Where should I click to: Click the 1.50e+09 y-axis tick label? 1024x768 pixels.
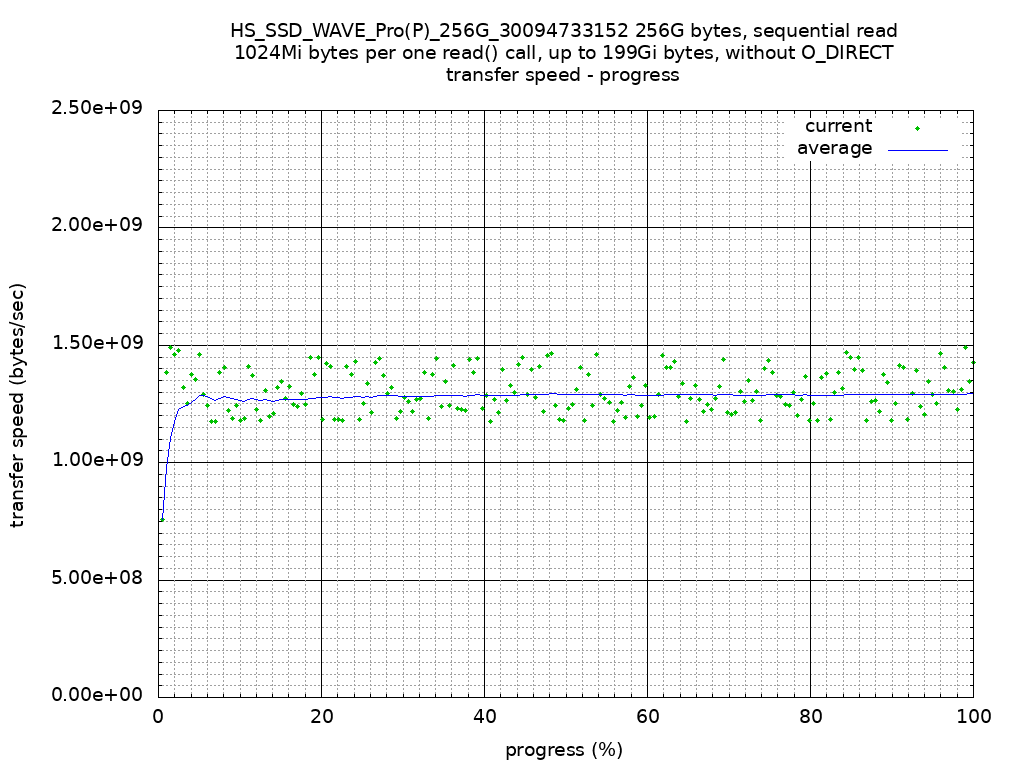pyautogui.click(x=98, y=343)
